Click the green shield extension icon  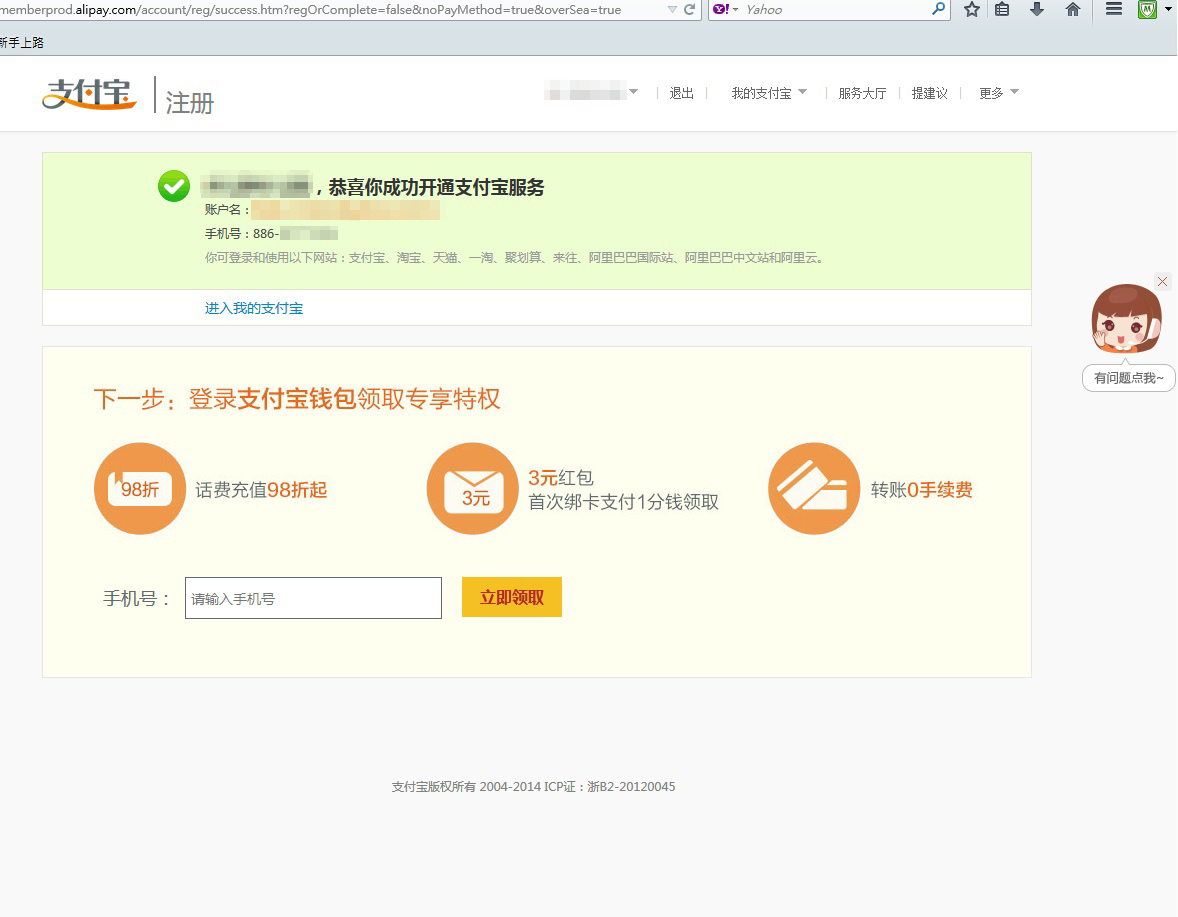click(1147, 9)
